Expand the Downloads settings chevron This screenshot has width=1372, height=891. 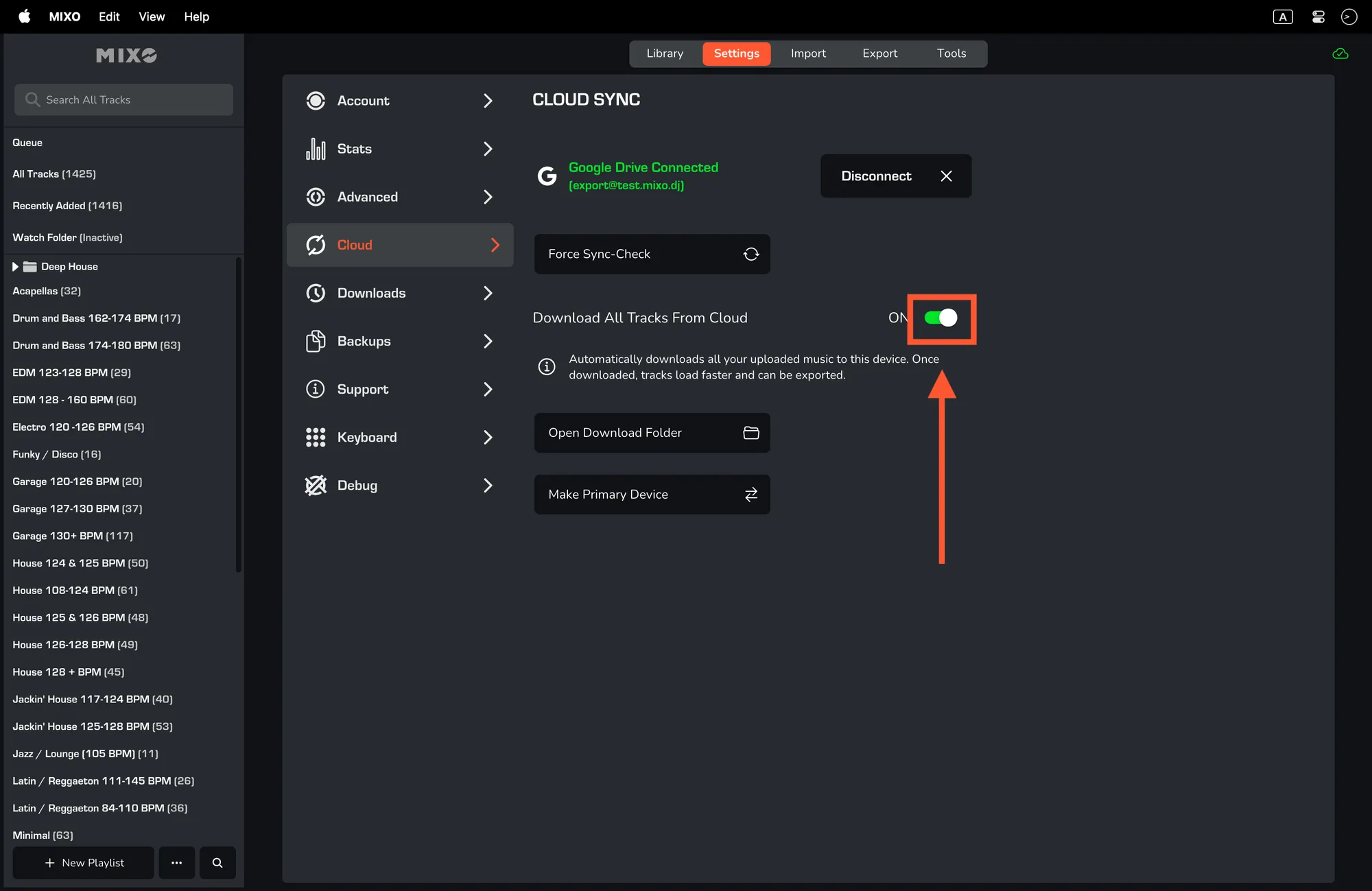[488, 293]
